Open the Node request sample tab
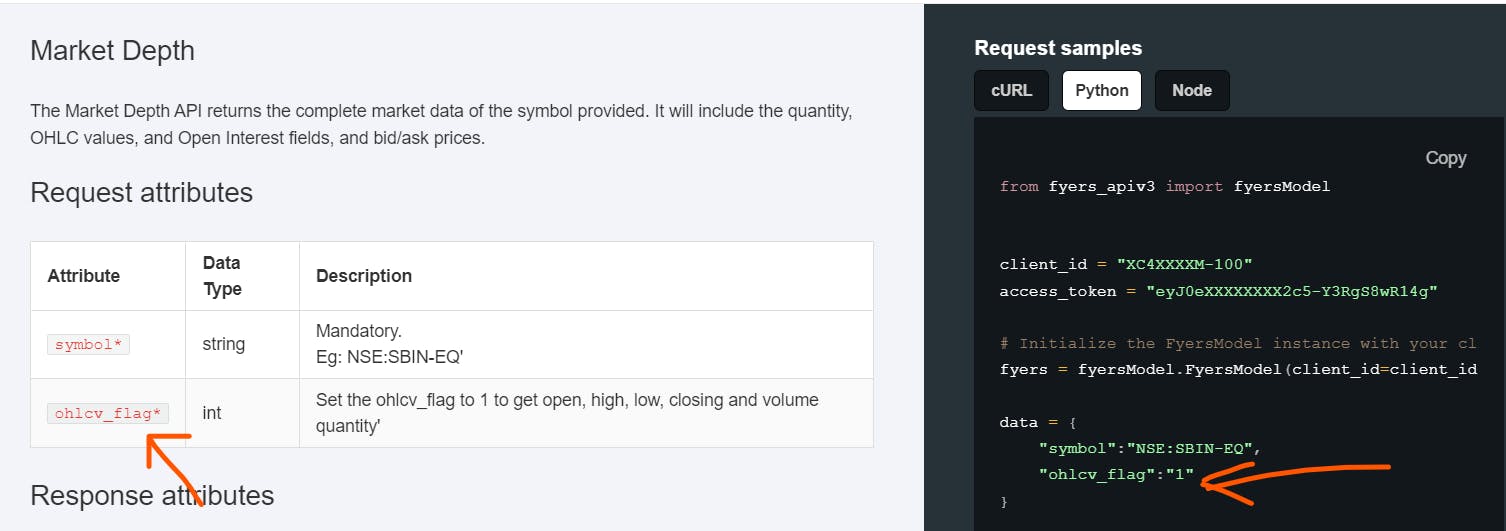The width and height of the screenshot is (1506, 531). point(1192,90)
